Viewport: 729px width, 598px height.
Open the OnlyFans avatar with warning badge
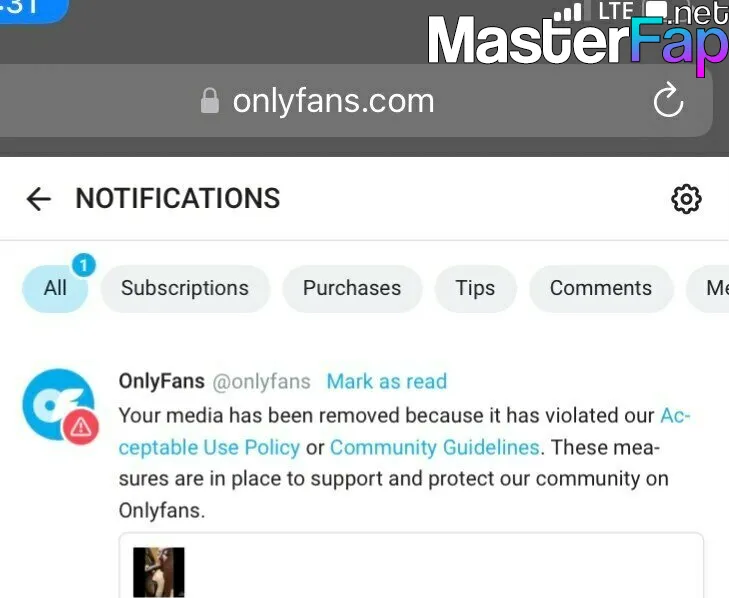tap(59, 405)
